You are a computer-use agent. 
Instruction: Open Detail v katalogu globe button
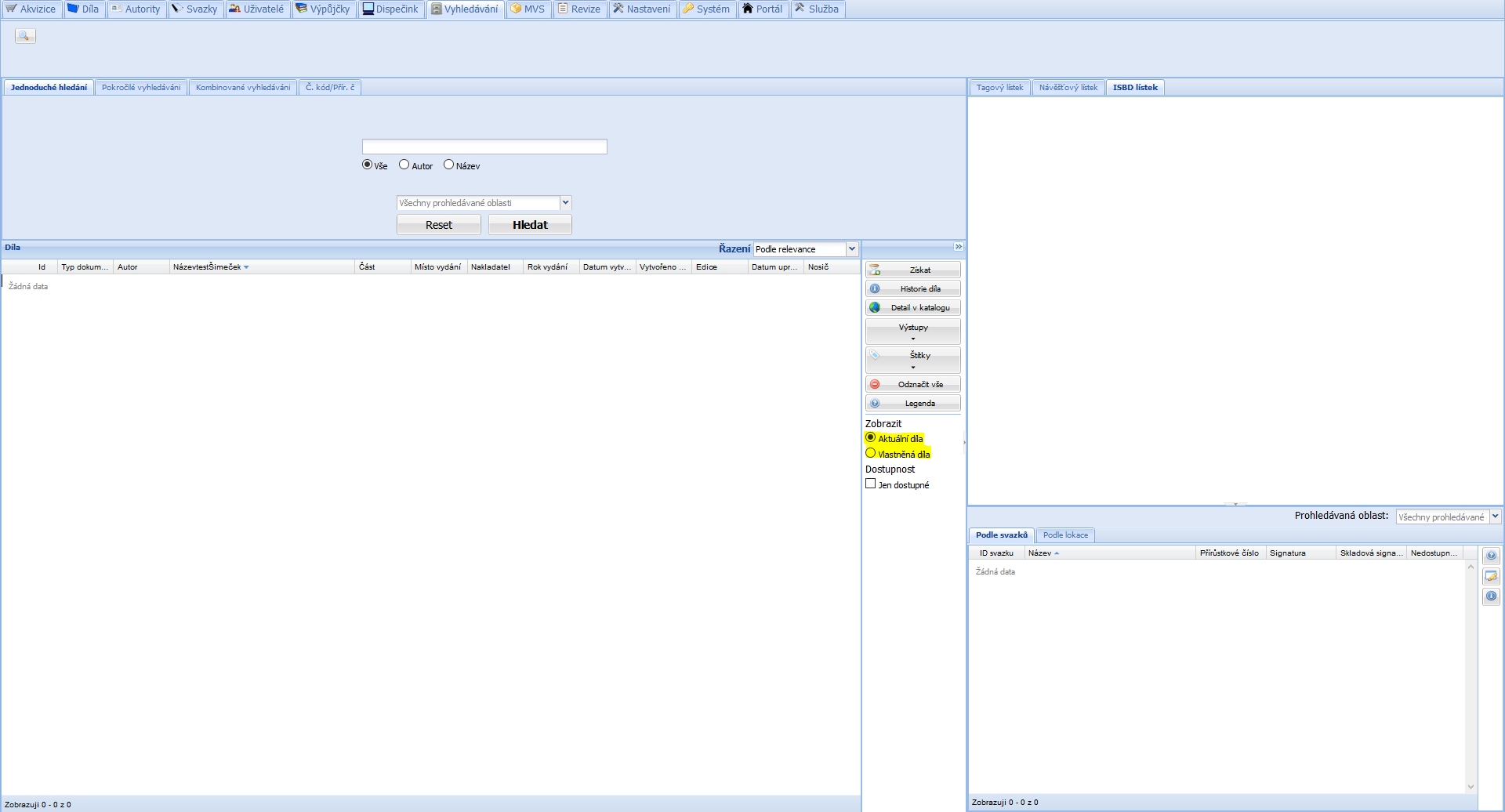point(912,308)
